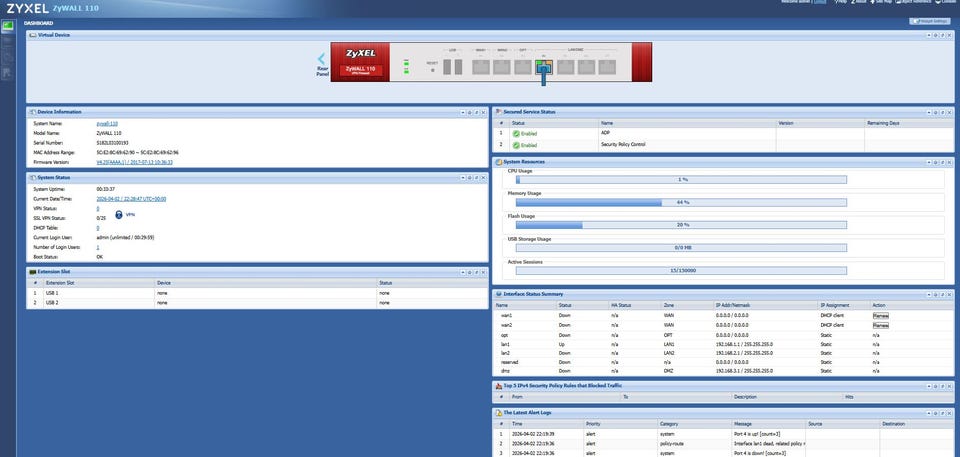
Task: Click the Flash Usage progress bar
Action: coord(681,225)
